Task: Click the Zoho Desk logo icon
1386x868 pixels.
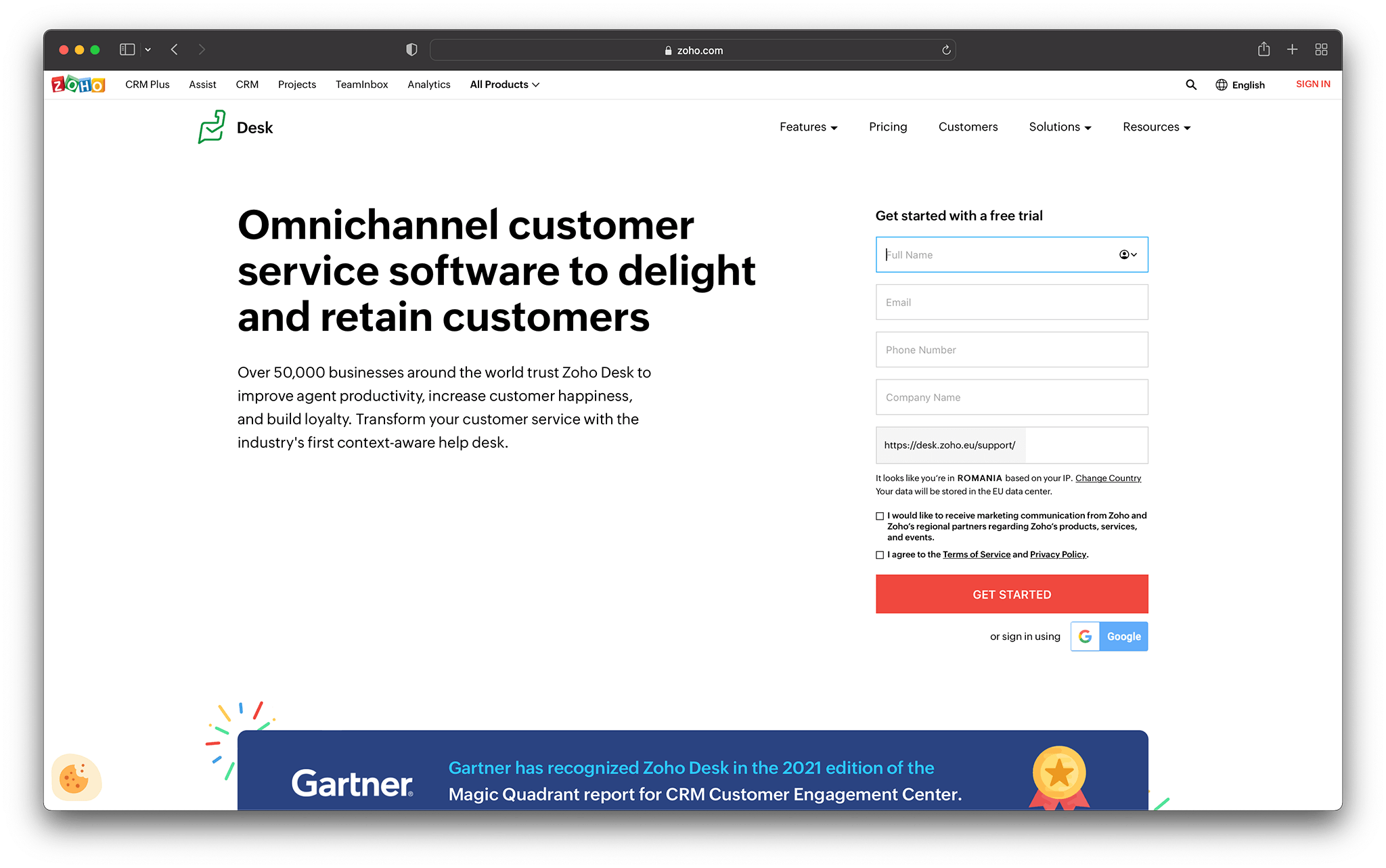Action: pyautogui.click(x=212, y=127)
